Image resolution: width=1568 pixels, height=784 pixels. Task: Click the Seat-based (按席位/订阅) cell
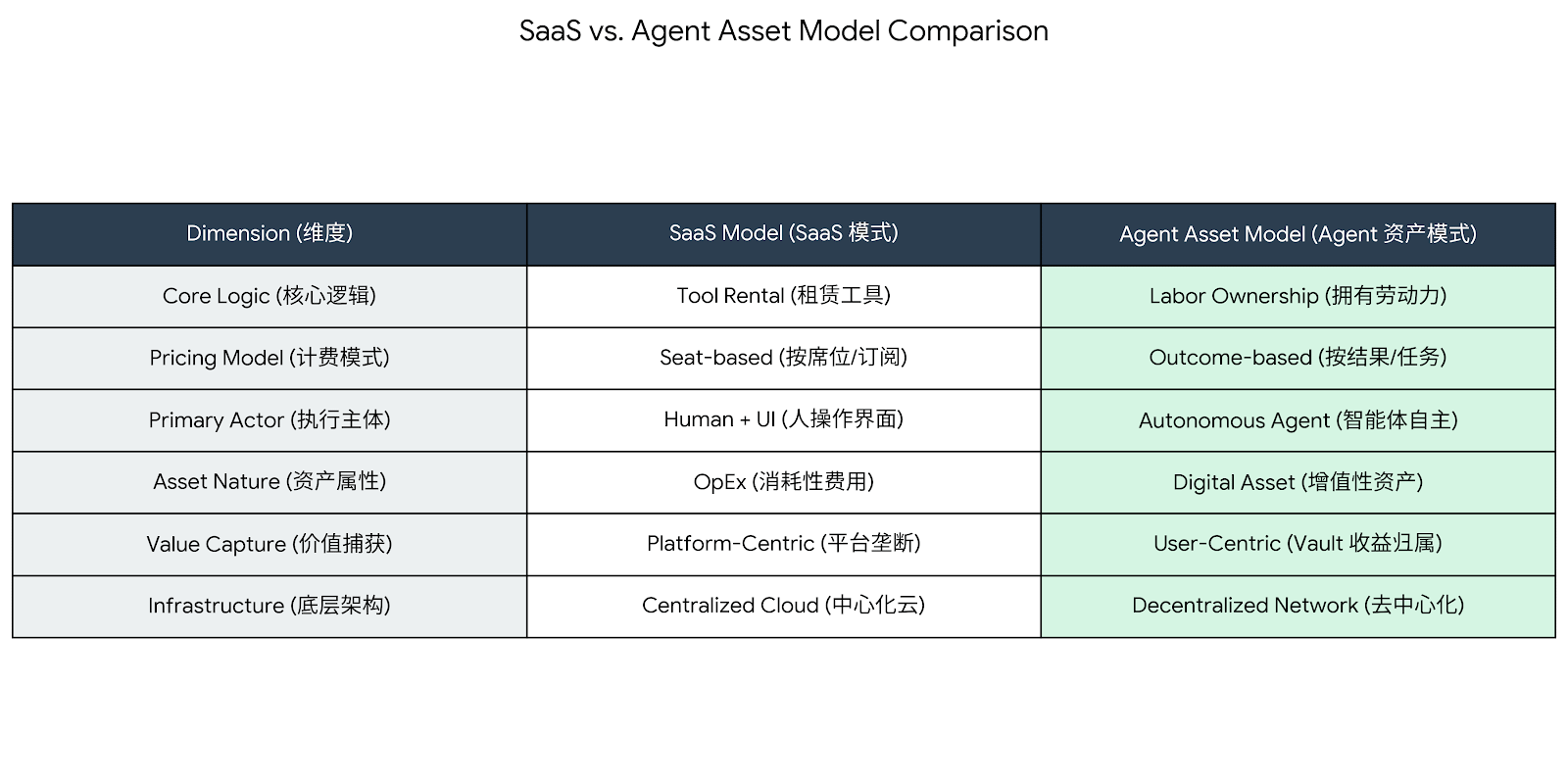pyautogui.click(x=783, y=358)
